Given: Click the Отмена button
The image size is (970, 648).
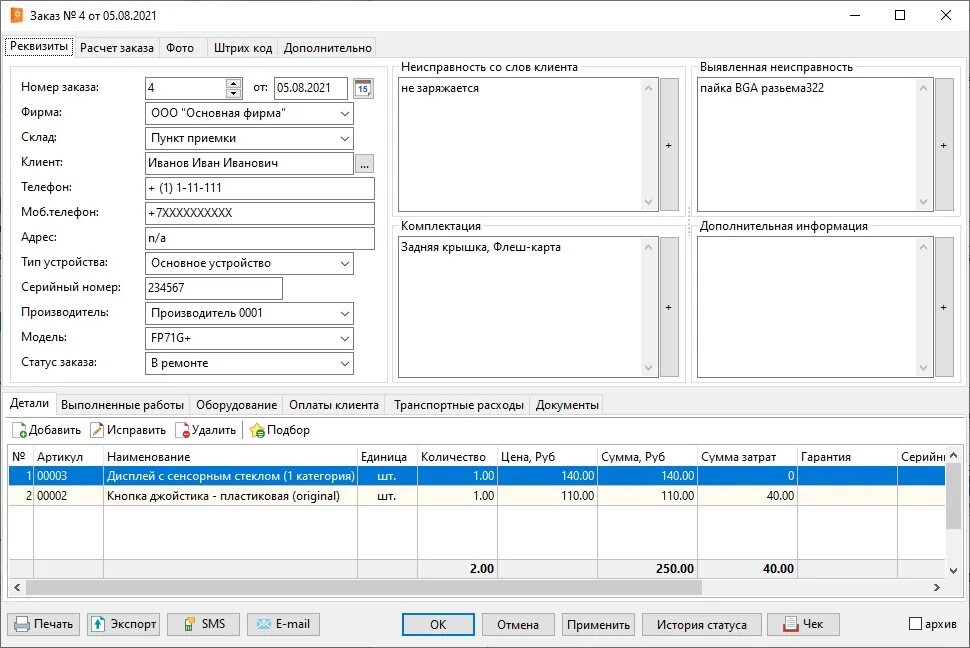Looking at the screenshot, I should pos(518,624).
